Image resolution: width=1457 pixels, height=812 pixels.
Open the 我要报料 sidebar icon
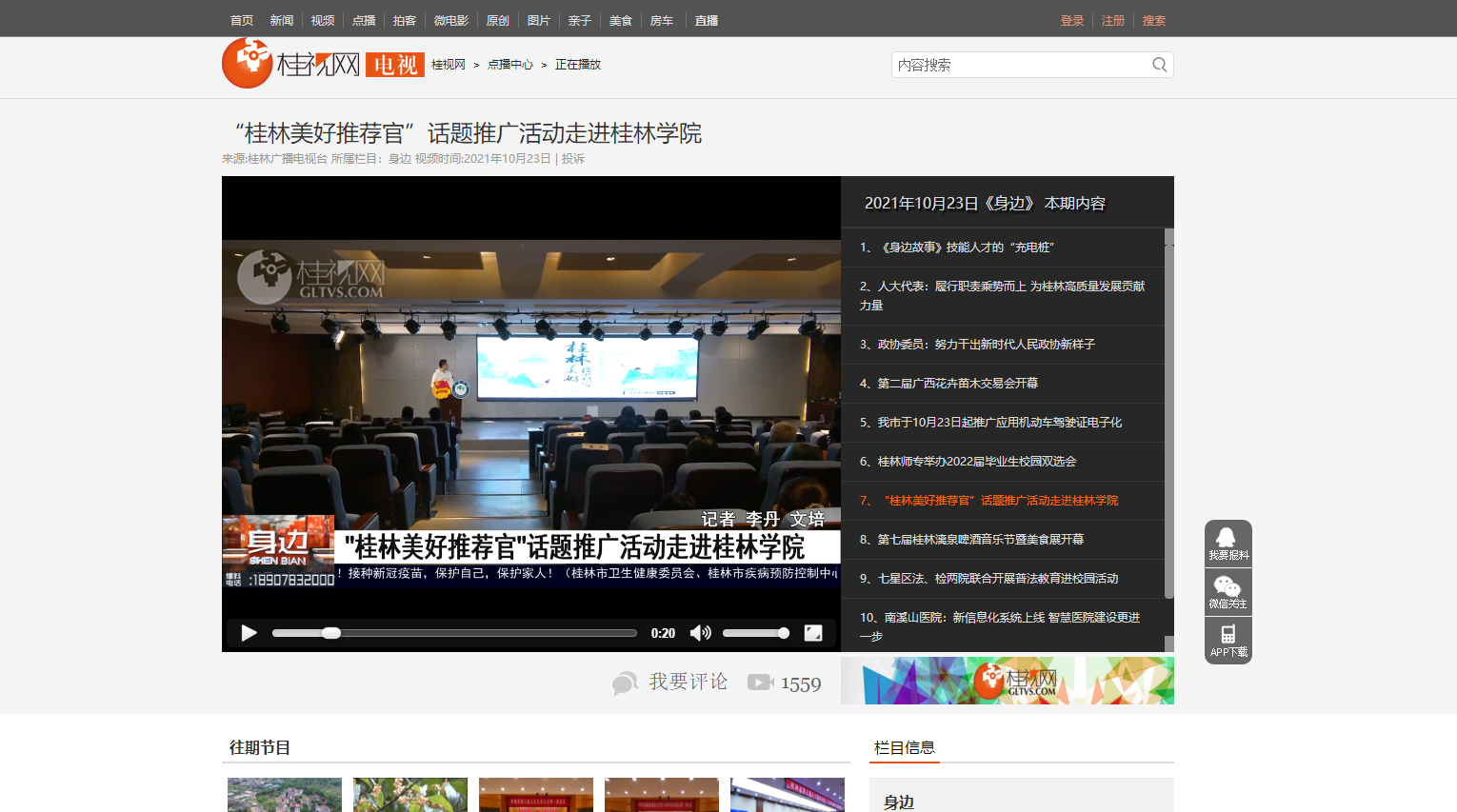point(1227,544)
